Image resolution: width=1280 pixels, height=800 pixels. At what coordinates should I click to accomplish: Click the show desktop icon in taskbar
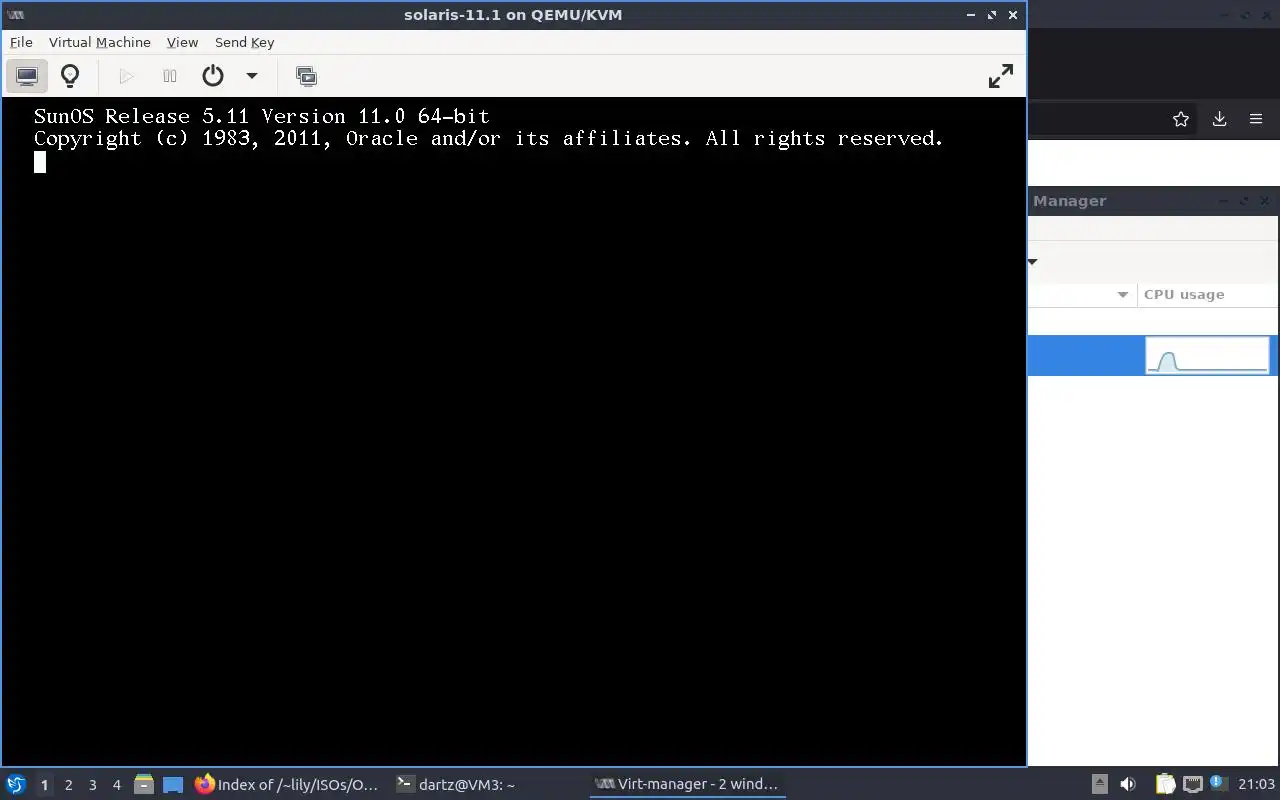(173, 785)
